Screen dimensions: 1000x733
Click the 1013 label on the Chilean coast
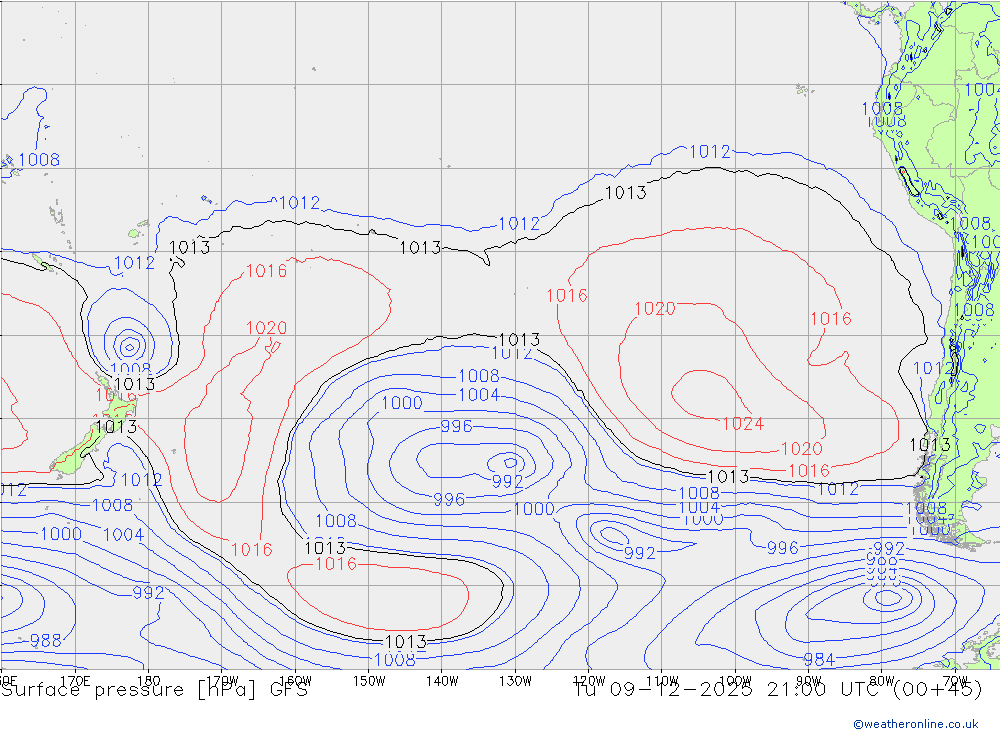pyautogui.click(x=929, y=444)
